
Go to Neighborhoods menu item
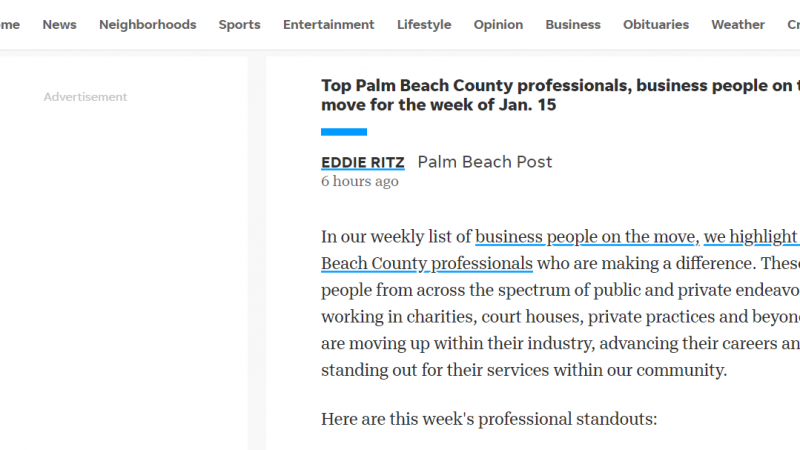147,24
